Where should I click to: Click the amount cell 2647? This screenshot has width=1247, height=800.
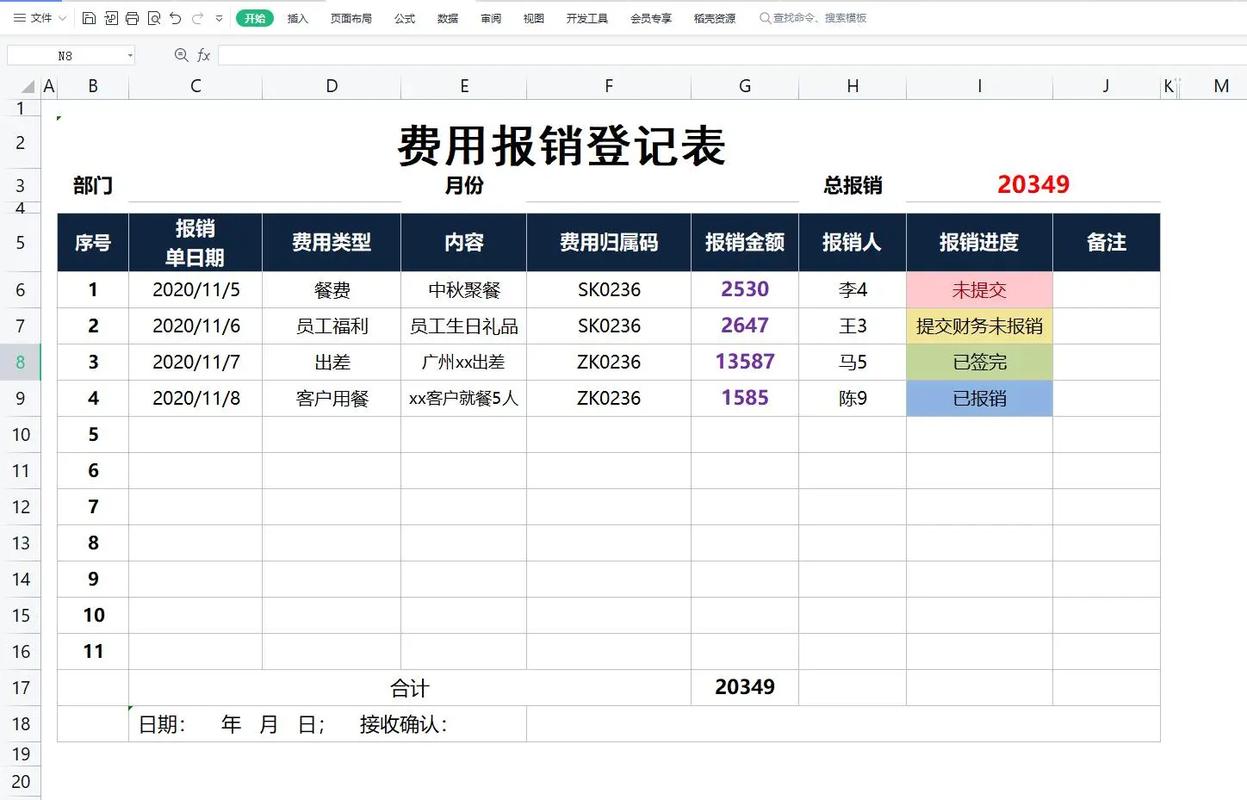pyautogui.click(x=745, y=326)
